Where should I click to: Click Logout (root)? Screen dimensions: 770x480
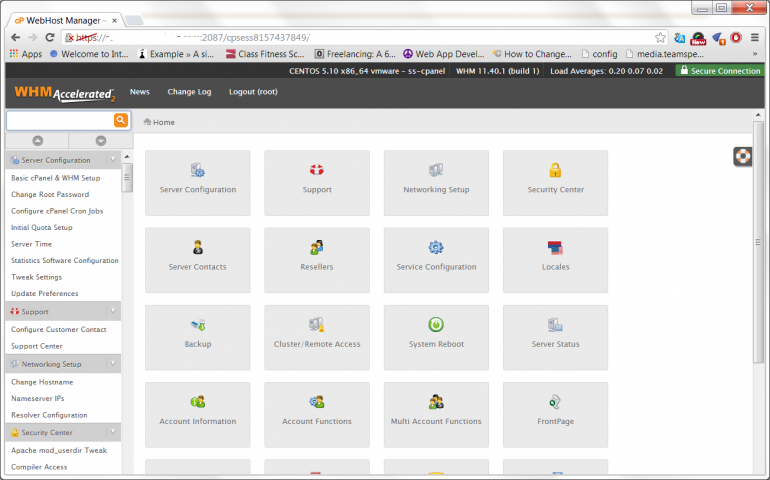point(253,92)
